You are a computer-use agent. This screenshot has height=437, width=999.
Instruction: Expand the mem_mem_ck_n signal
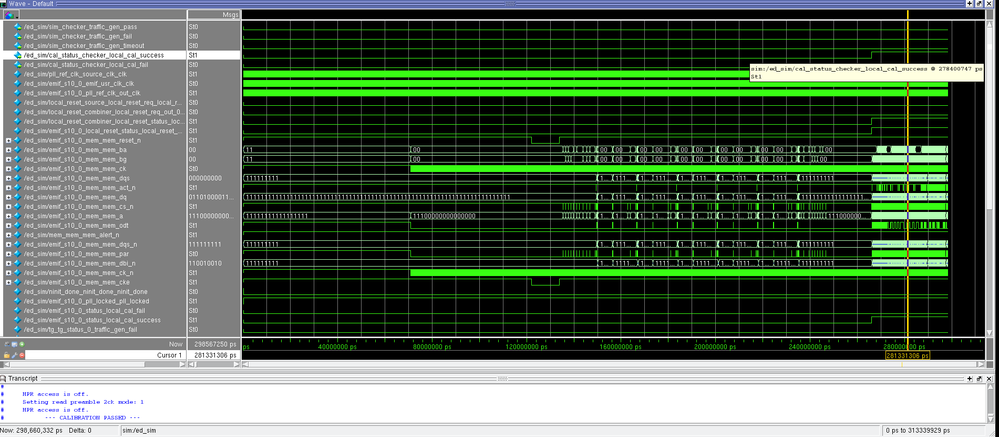[x=8, y=273]
